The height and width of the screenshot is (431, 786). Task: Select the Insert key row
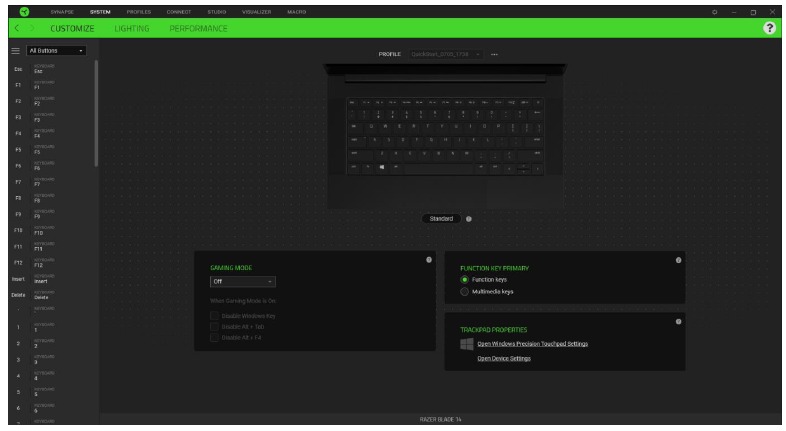[x=52, y=279]
